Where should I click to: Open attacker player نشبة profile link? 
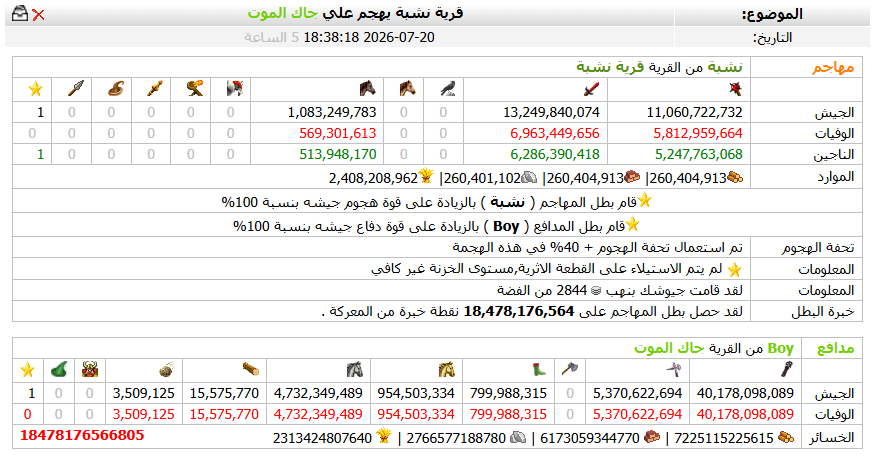point(725,67)
